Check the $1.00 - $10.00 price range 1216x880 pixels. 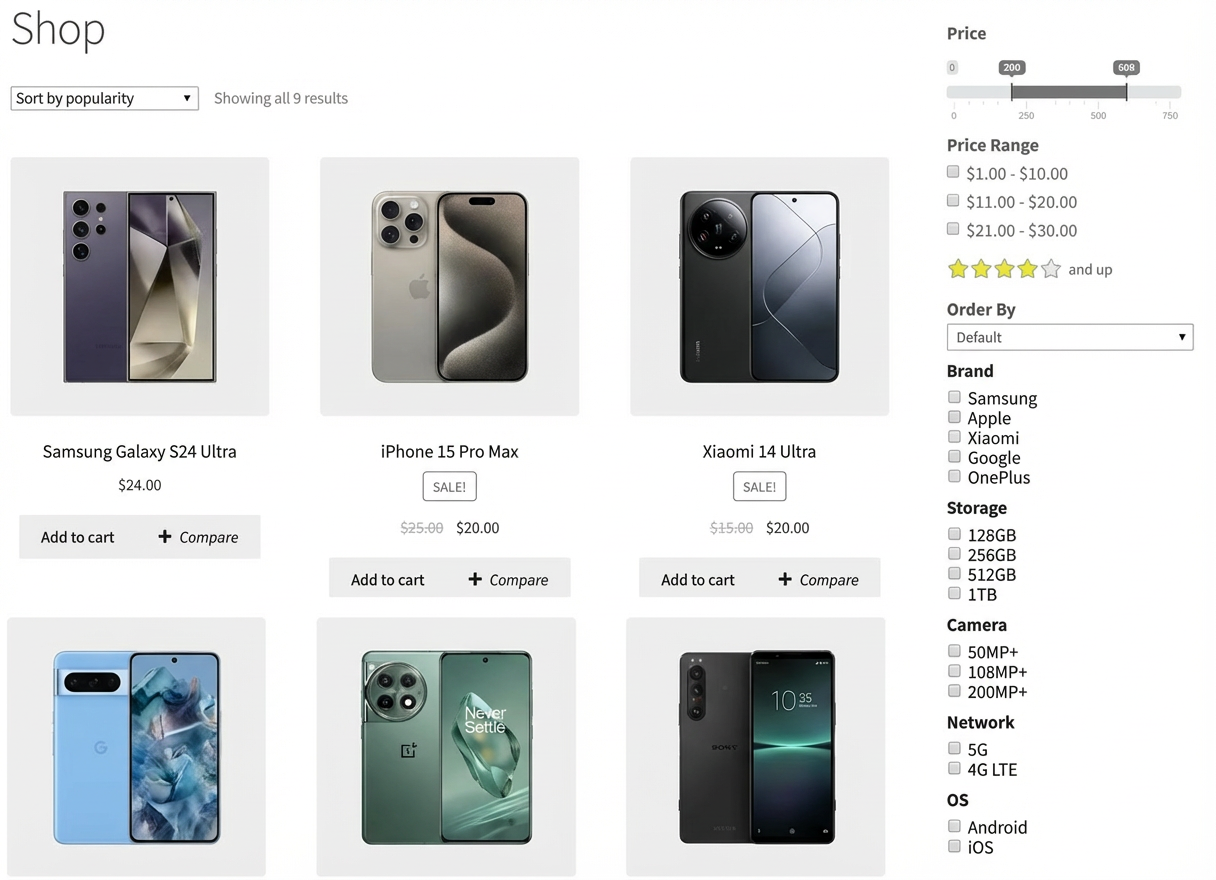point(952,171)
